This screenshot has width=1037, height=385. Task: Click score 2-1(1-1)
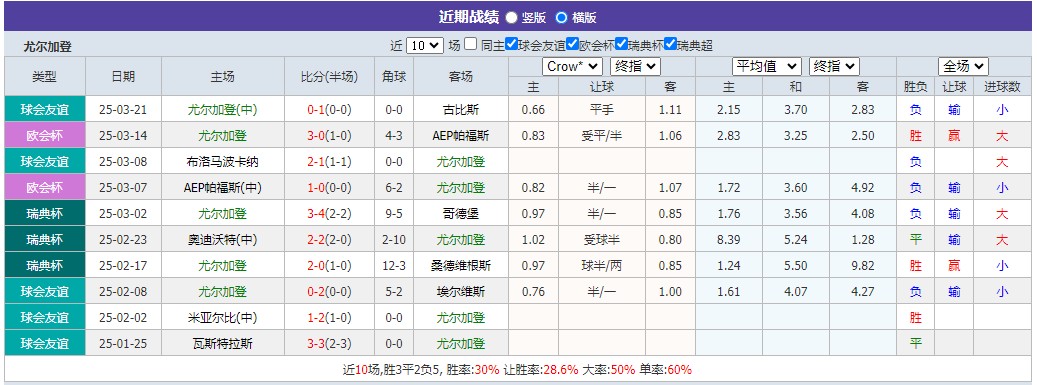329,161
